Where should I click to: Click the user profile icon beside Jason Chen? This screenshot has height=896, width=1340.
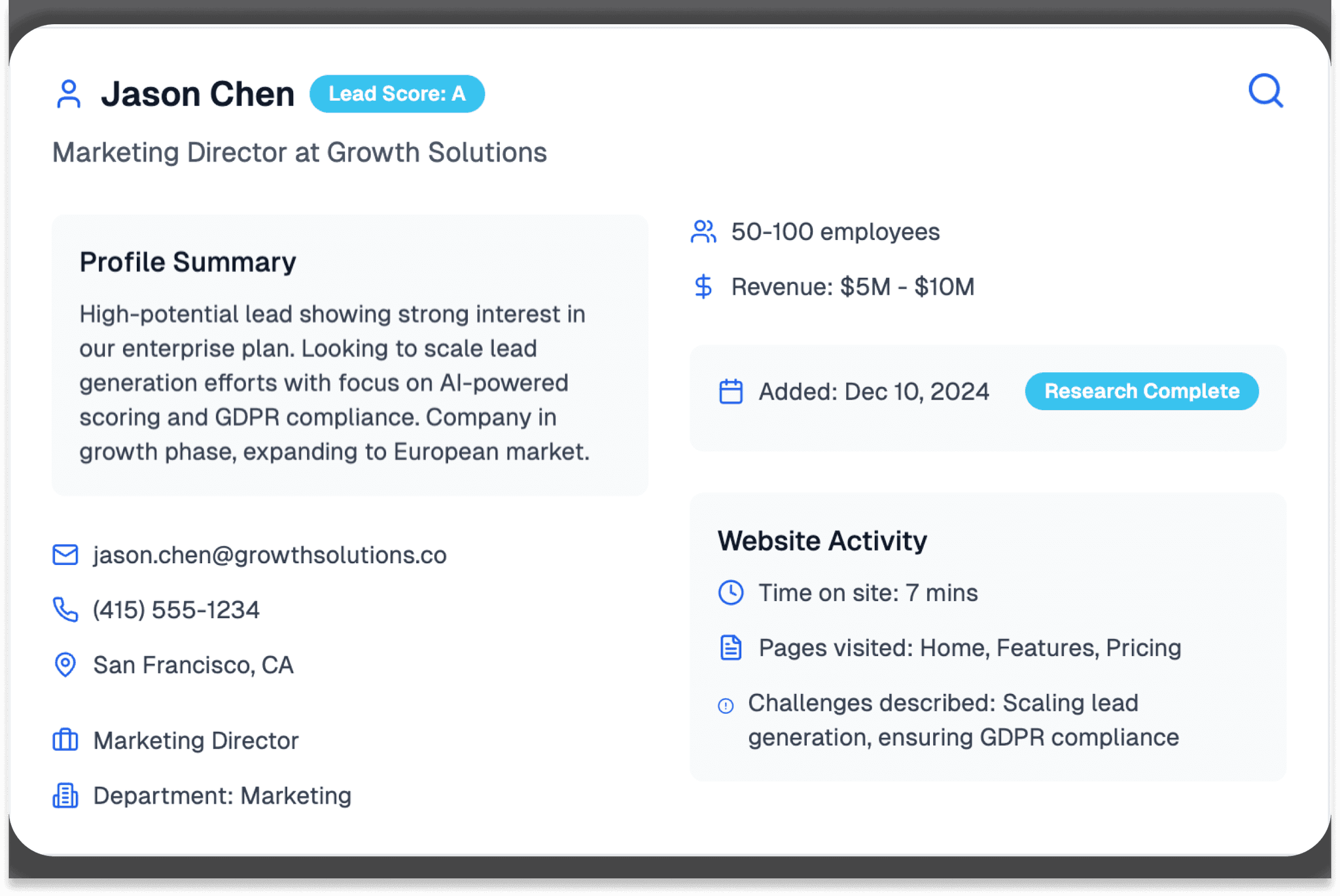point(69,94)
